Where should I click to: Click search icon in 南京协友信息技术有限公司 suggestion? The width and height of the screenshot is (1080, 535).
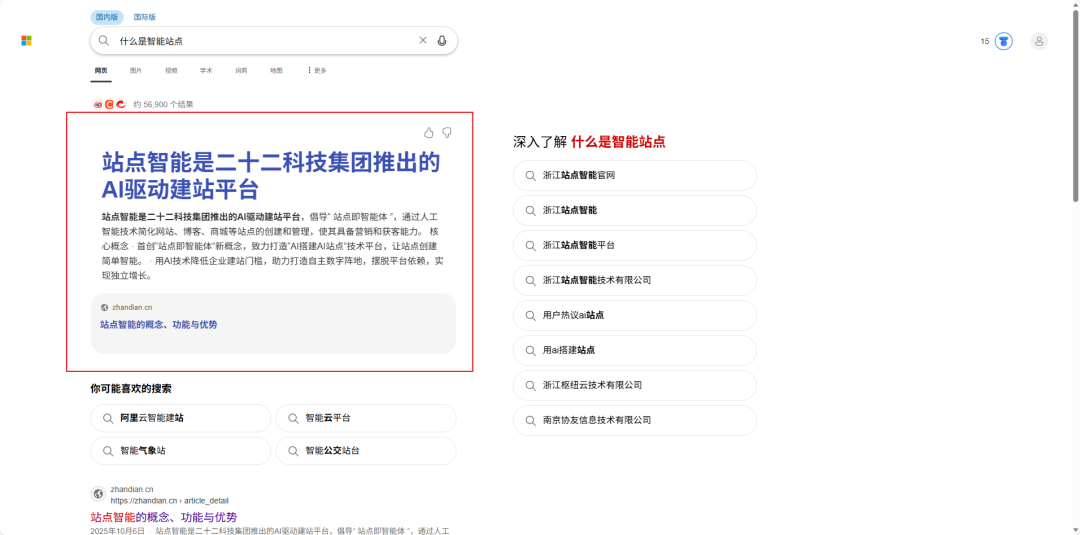coord(530,420)
